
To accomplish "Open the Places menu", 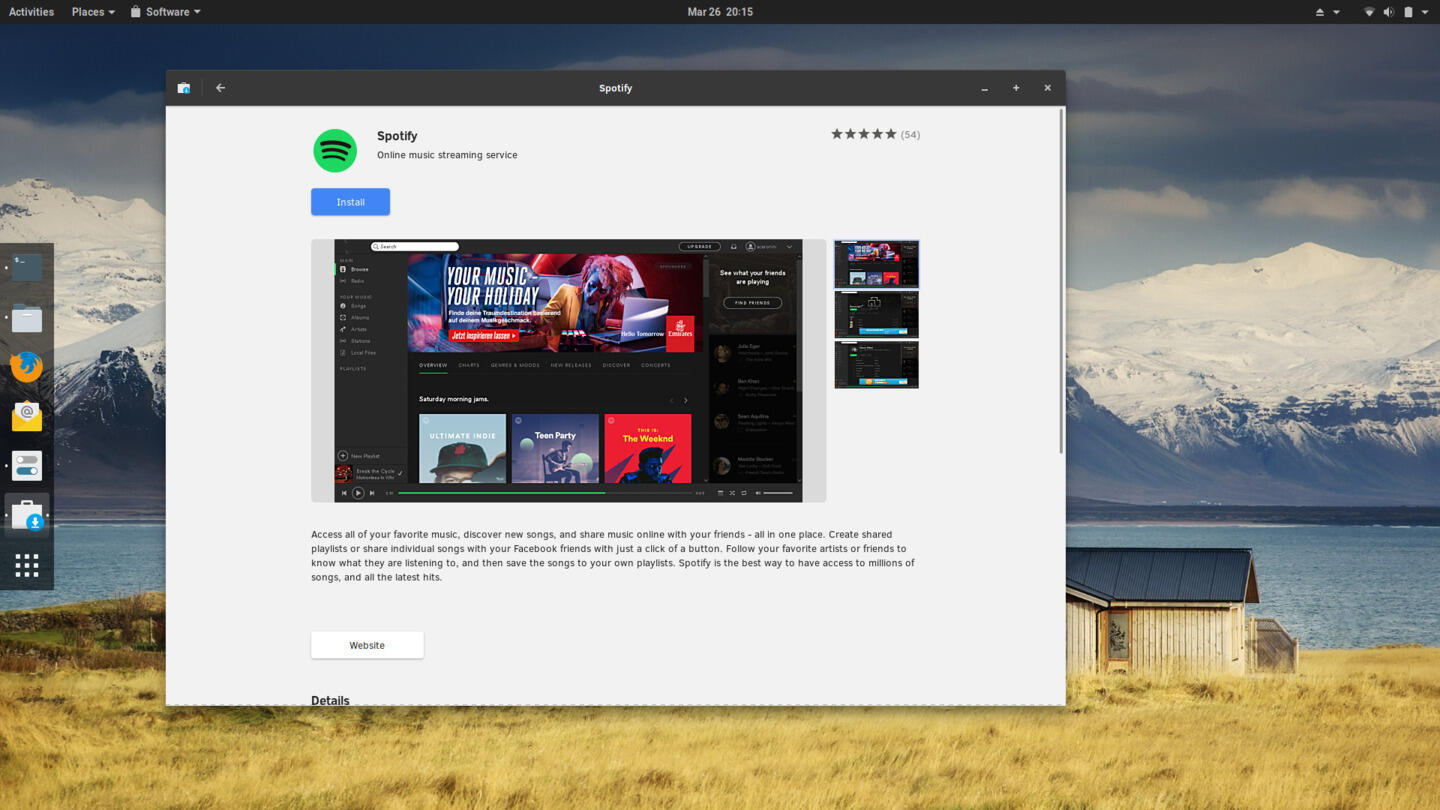I will click(93, 12).
